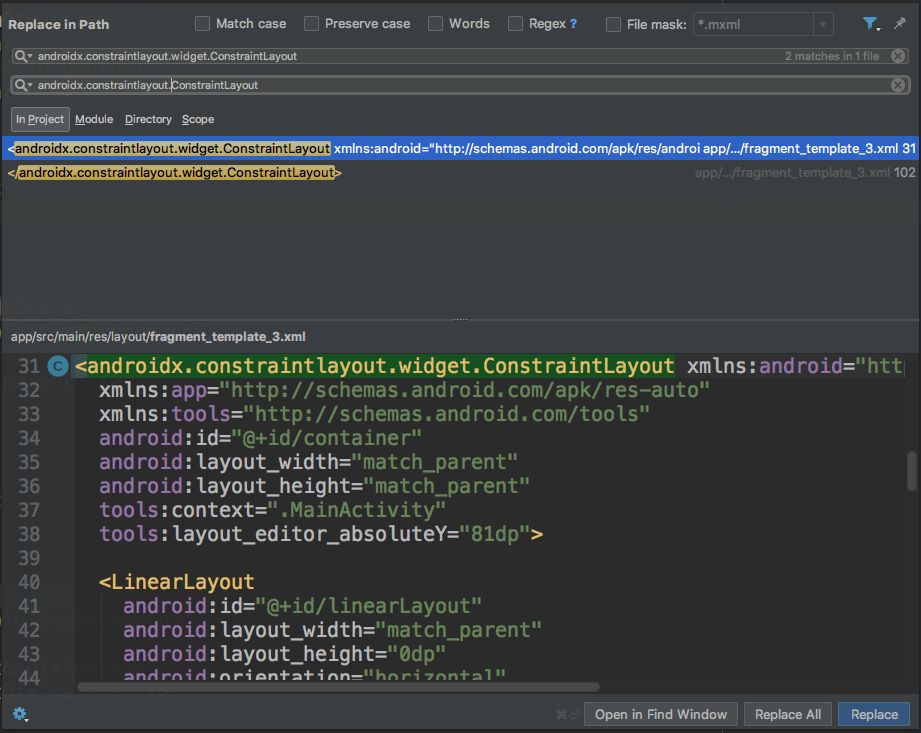The image size is (921, 733).
Task: Select the In Project scope tab
Action: 40,119
